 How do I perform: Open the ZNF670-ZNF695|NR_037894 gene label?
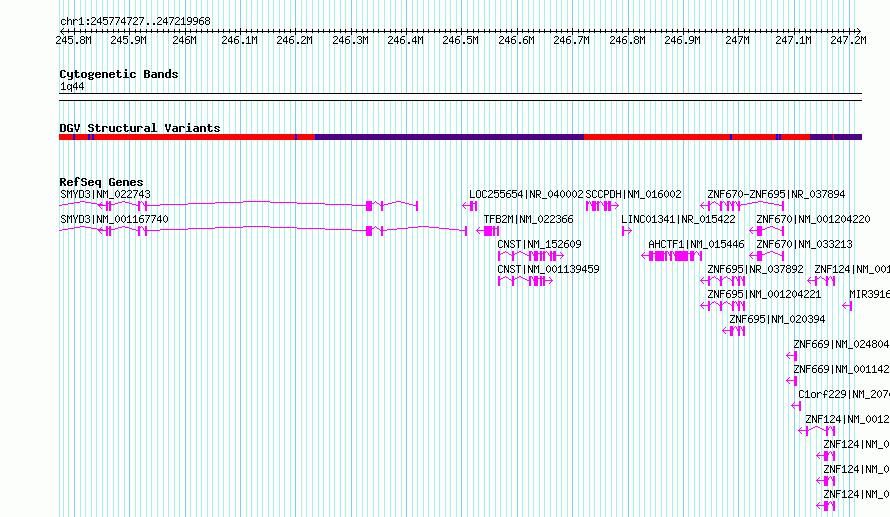(776, 194)
